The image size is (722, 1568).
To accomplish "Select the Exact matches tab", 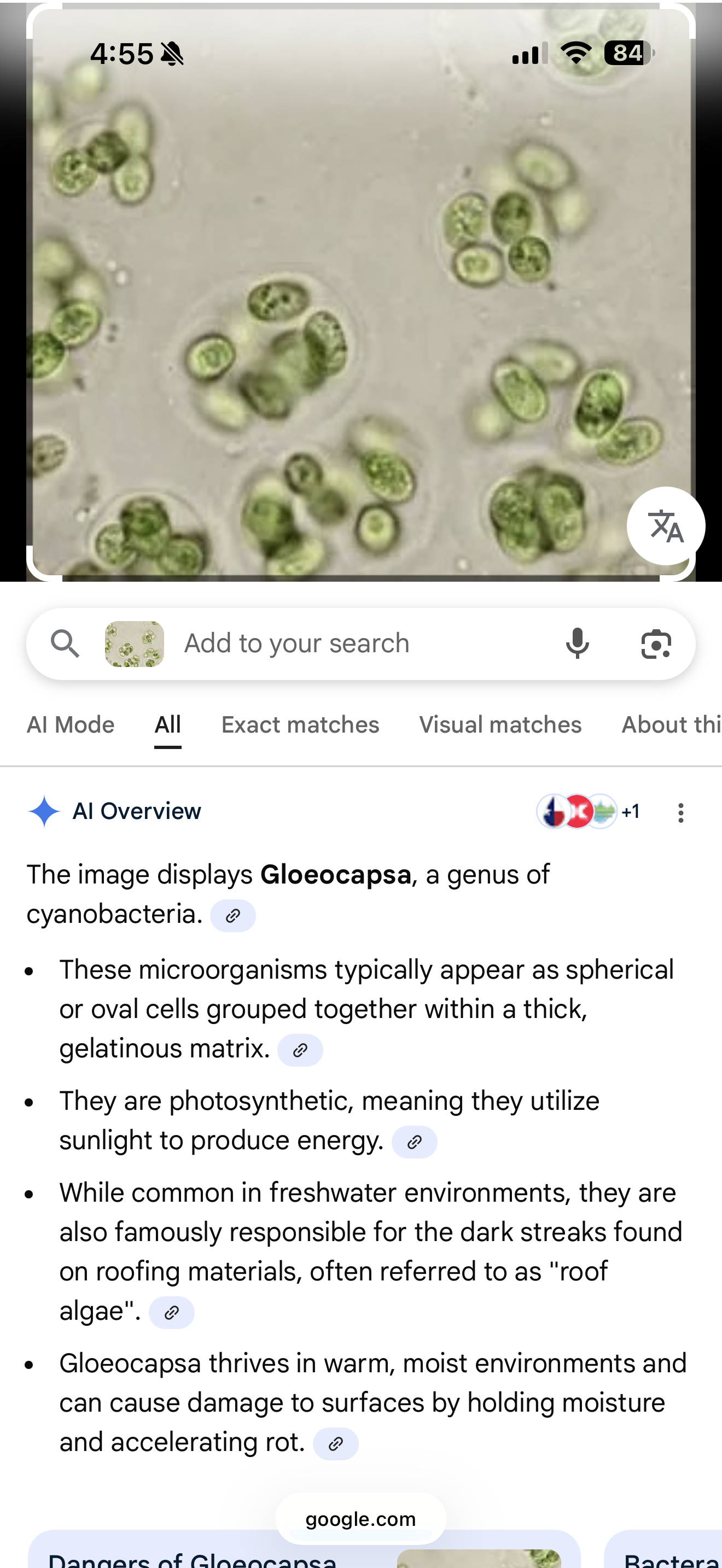I will (300, 725).
